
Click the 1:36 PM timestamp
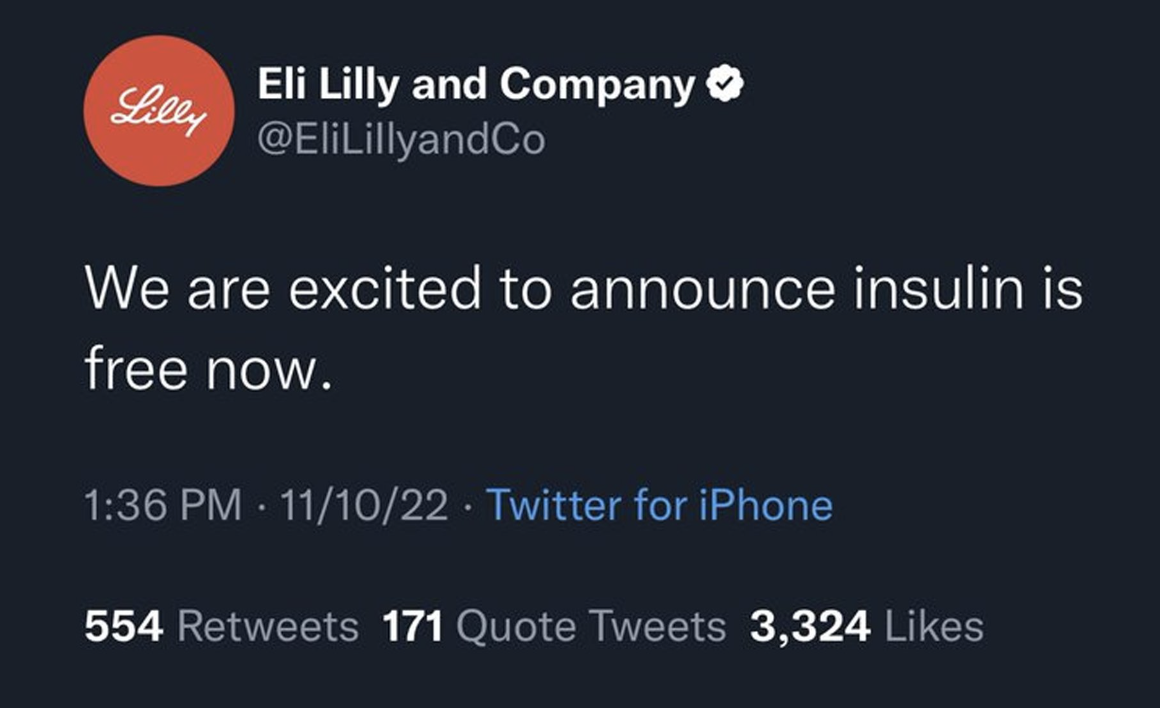(x=163, y=505)
